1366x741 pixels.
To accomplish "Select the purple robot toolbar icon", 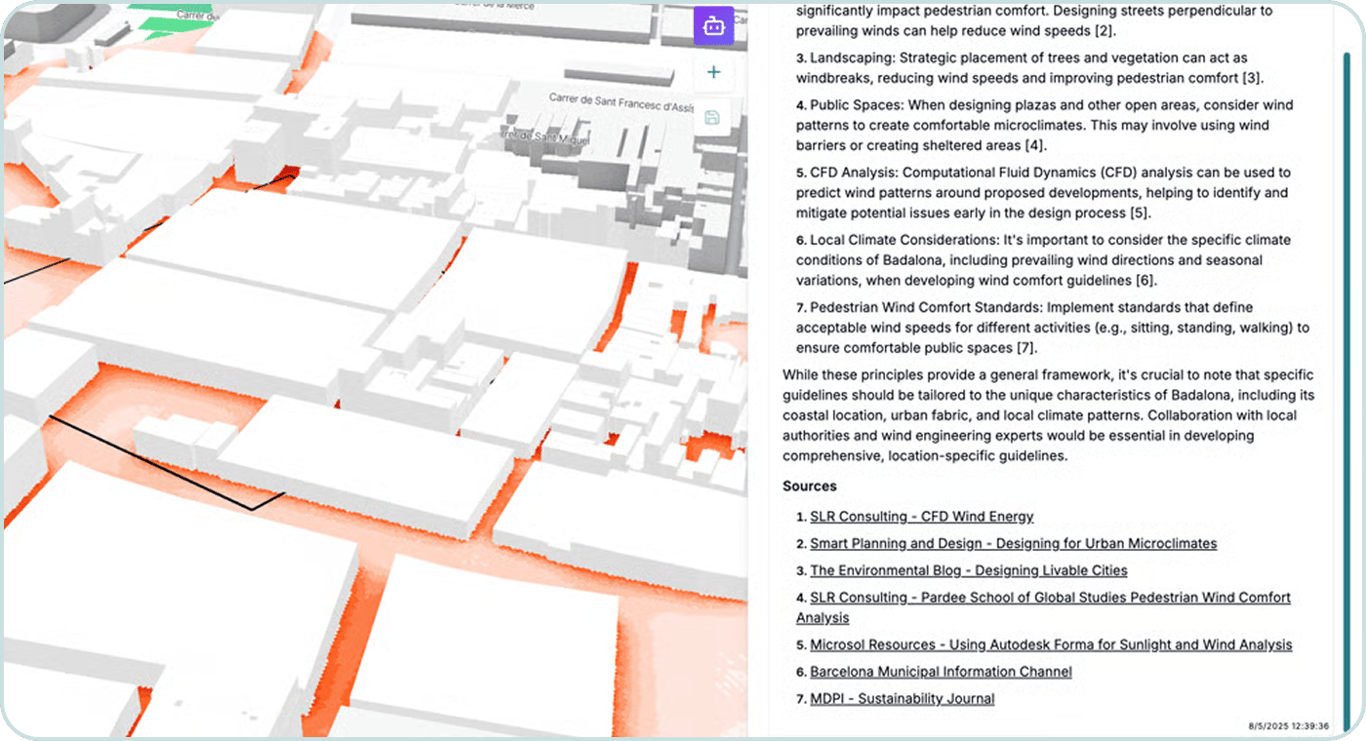I will click(x=713, y=26).
